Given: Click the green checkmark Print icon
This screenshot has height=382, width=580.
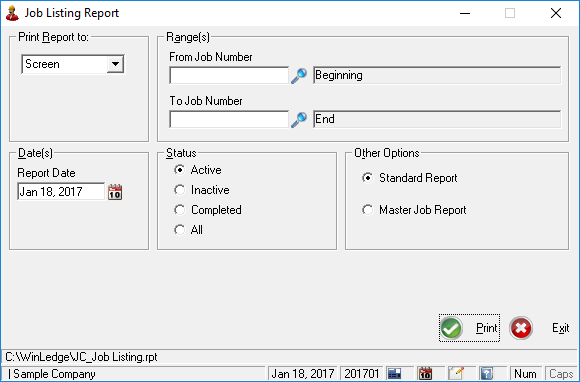Looking at the screenshot, I should click(451, 328).
